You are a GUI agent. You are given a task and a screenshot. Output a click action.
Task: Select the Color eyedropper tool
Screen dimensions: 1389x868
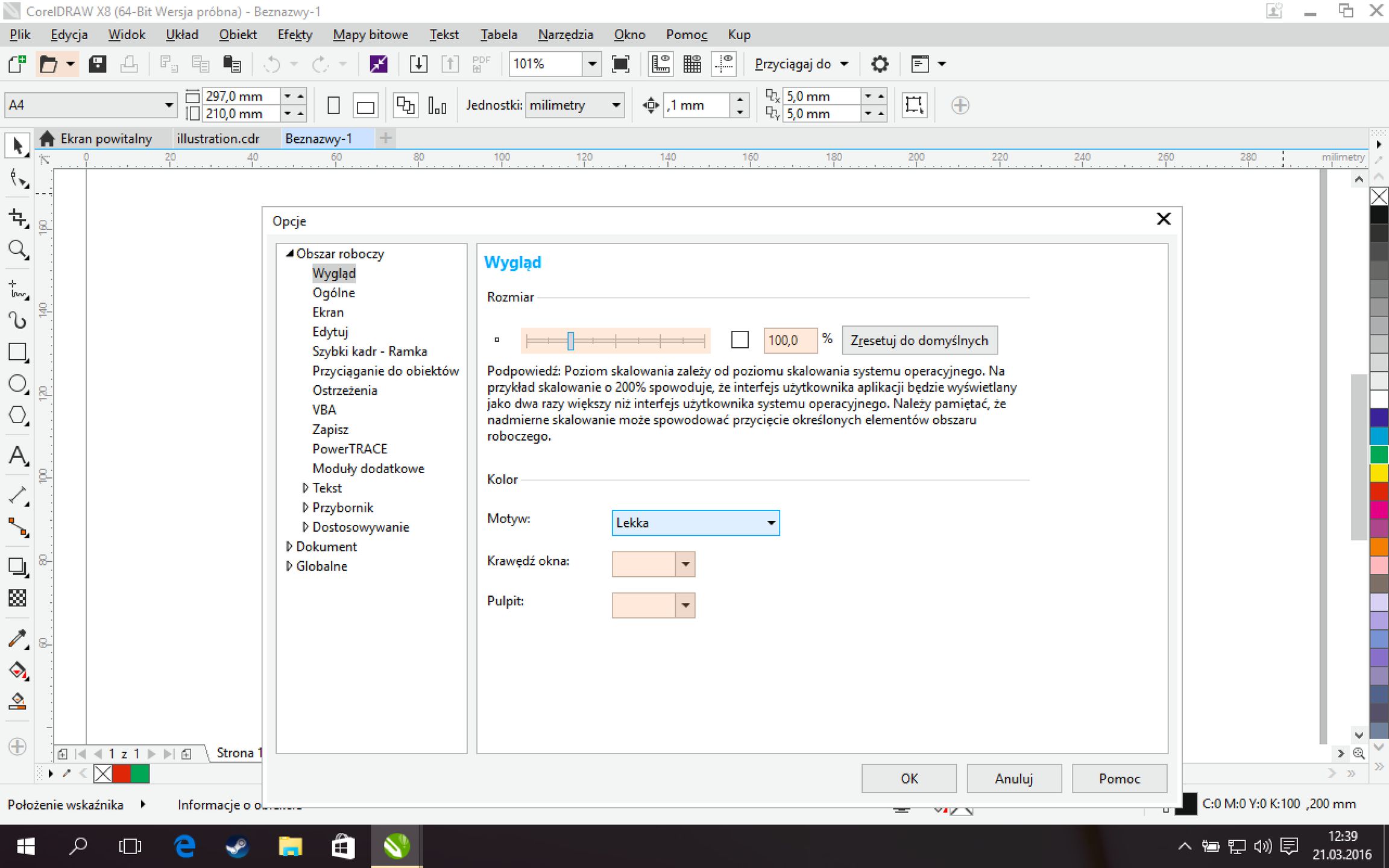17,639
